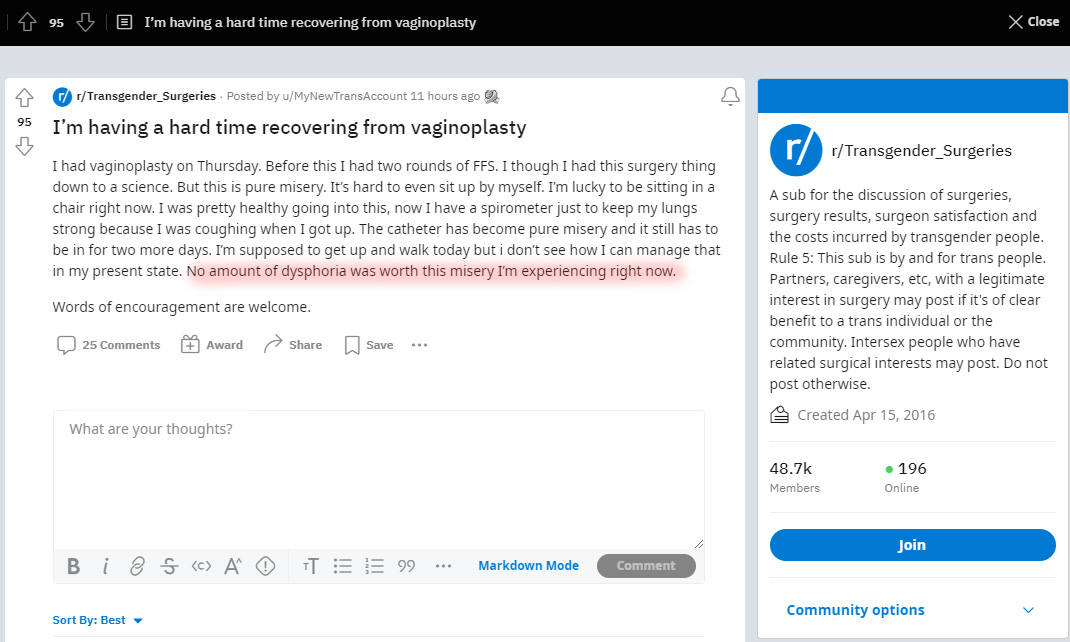The height and width of the screenshot is (642, 1070).
Task: Click the 196 Online count
Action: point(906,478)
